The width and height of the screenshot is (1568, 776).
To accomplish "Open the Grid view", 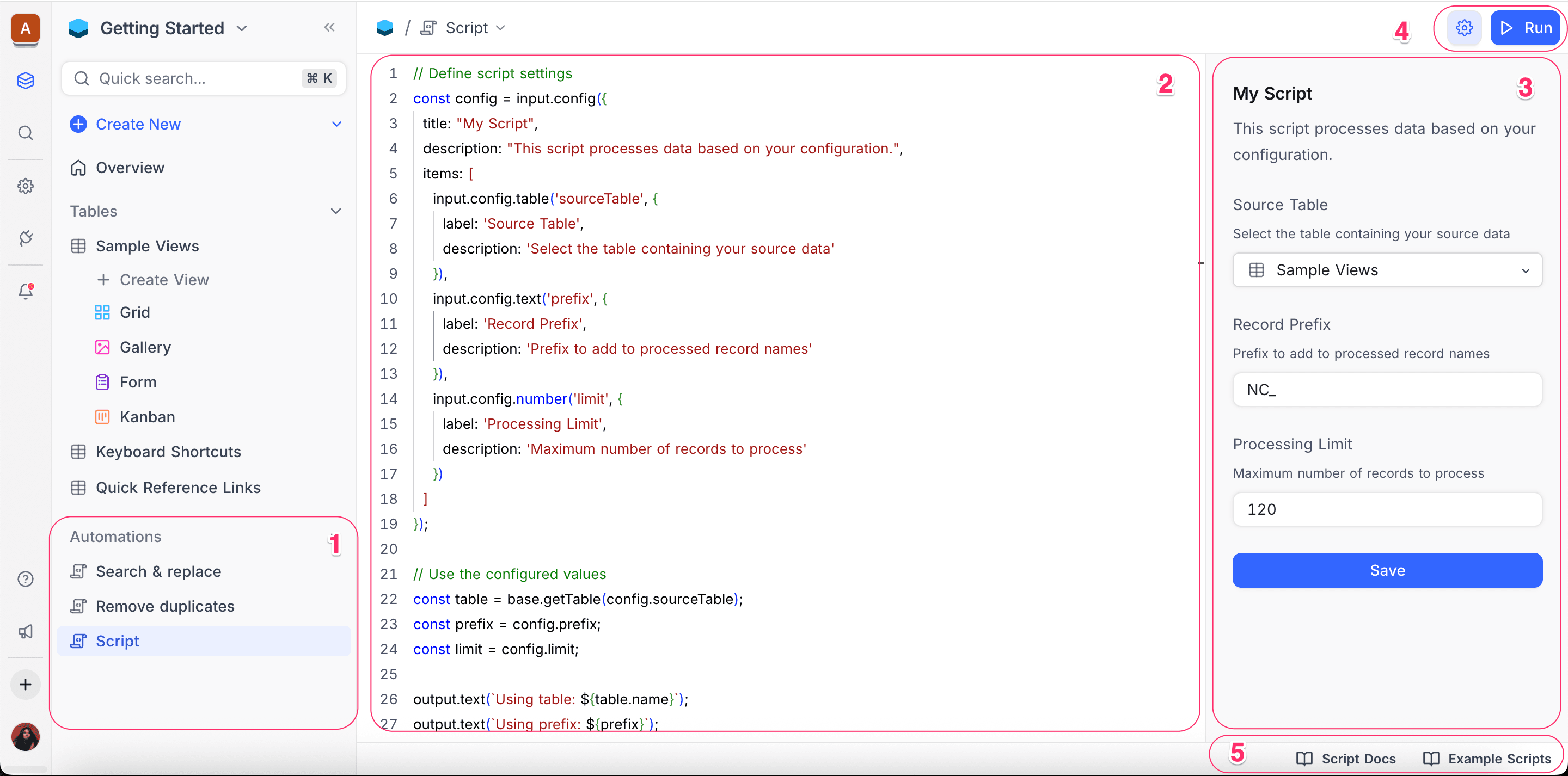I will click(134, 312).
